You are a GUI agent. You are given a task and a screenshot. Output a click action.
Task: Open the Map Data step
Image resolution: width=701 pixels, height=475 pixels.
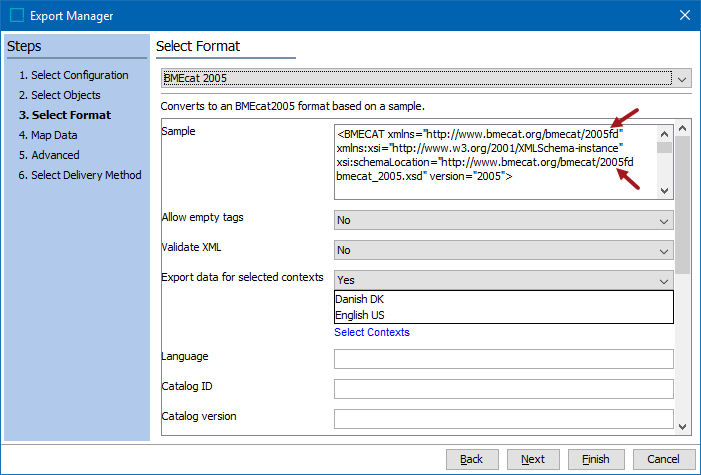48,135
